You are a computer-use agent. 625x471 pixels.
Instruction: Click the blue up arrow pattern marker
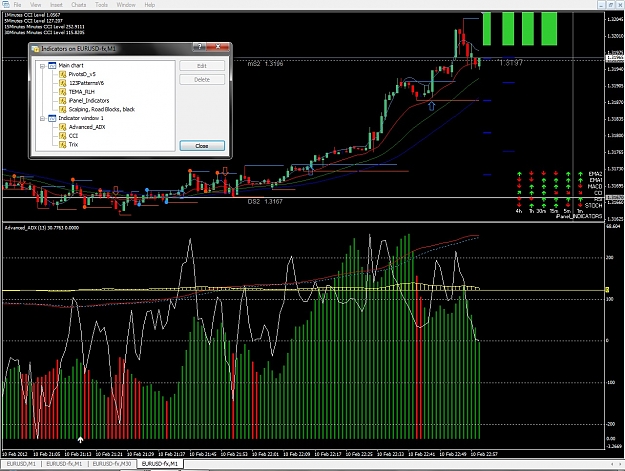[431, 106]
